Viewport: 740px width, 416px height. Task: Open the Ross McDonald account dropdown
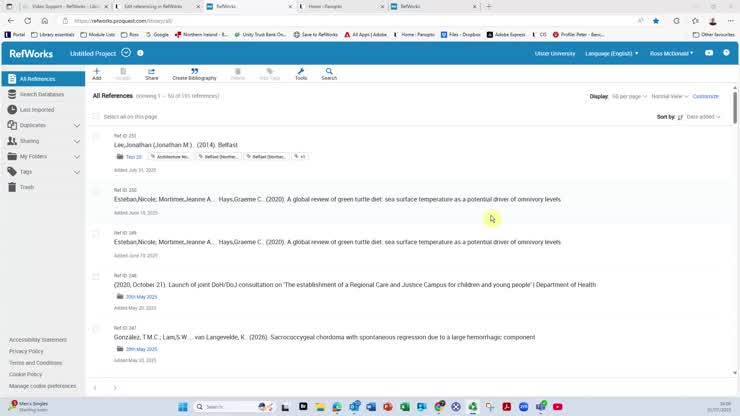pos(672,53)
